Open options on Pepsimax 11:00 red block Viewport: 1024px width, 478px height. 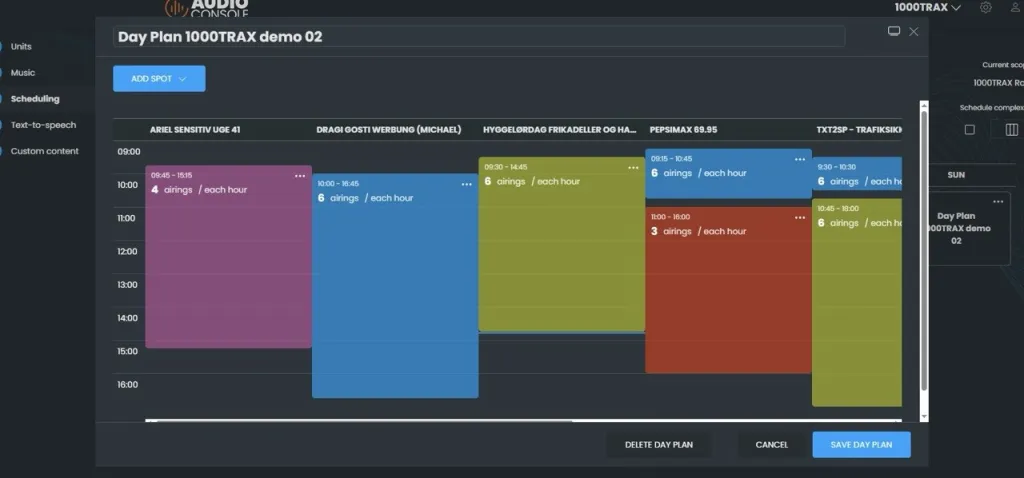(x=799, y=217)
